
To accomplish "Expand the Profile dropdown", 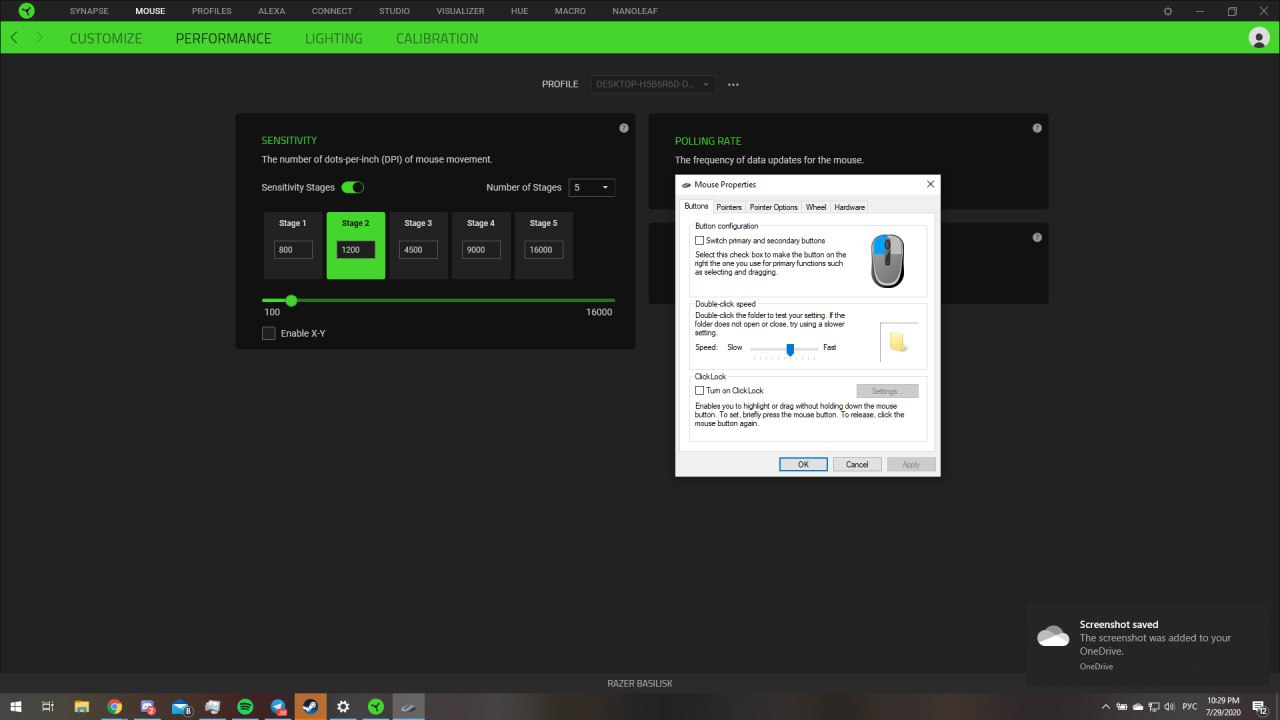I will point(652,84).
